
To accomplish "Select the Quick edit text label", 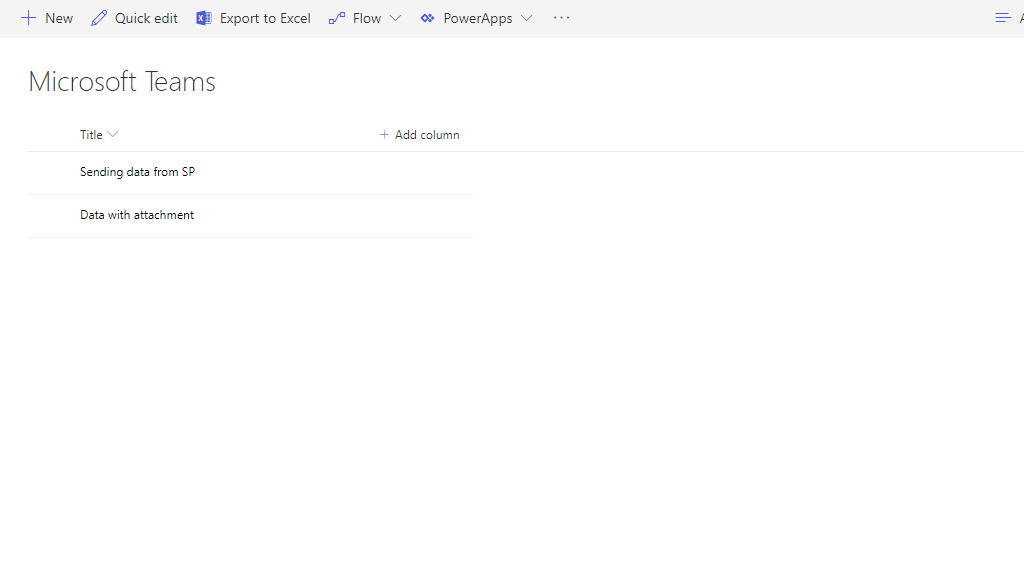I will (x=146, y=18).
